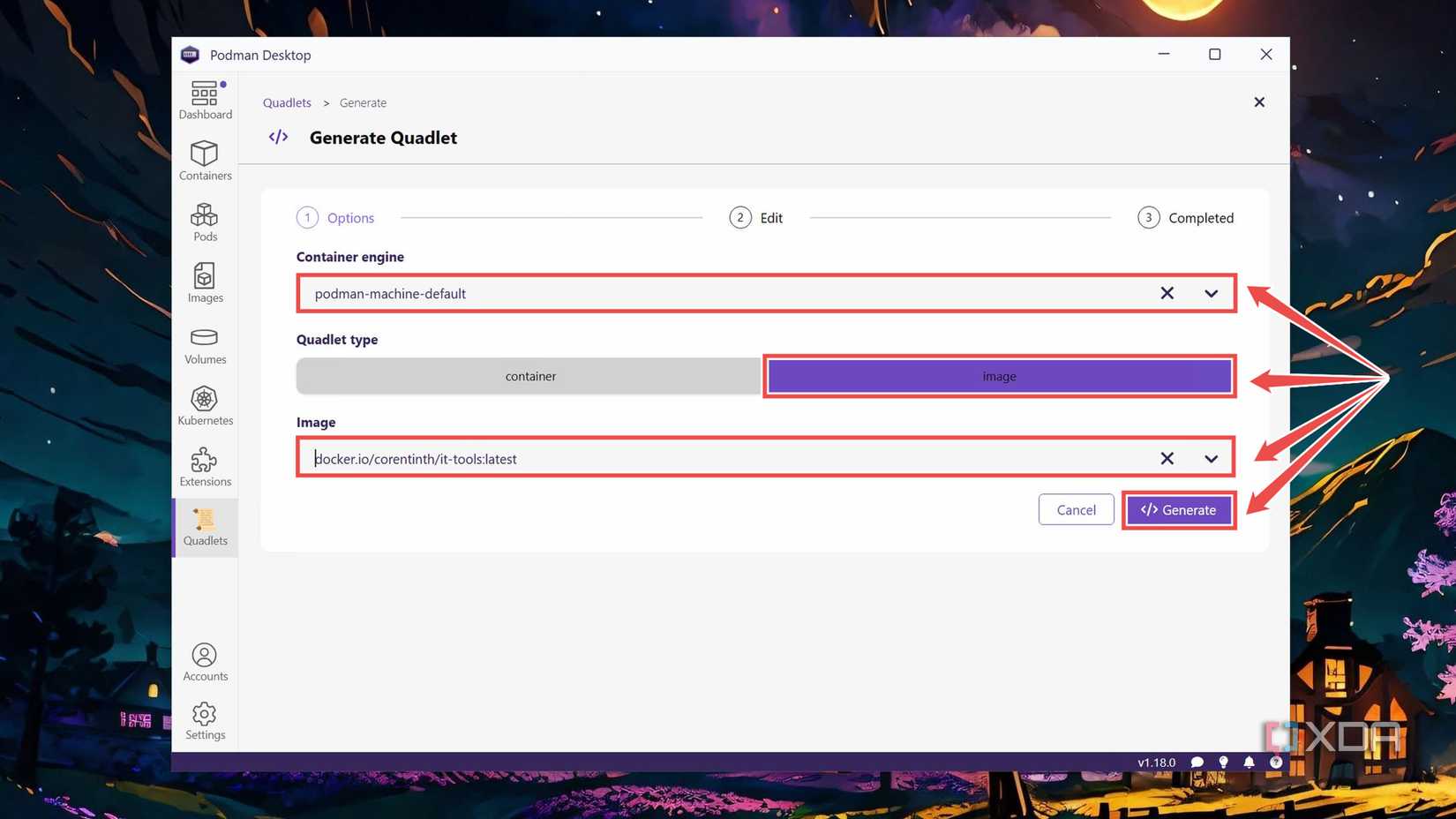Screen dimensions: 1456x819
Task: Select the image quadlet type
Action: [x=998, y=376]
